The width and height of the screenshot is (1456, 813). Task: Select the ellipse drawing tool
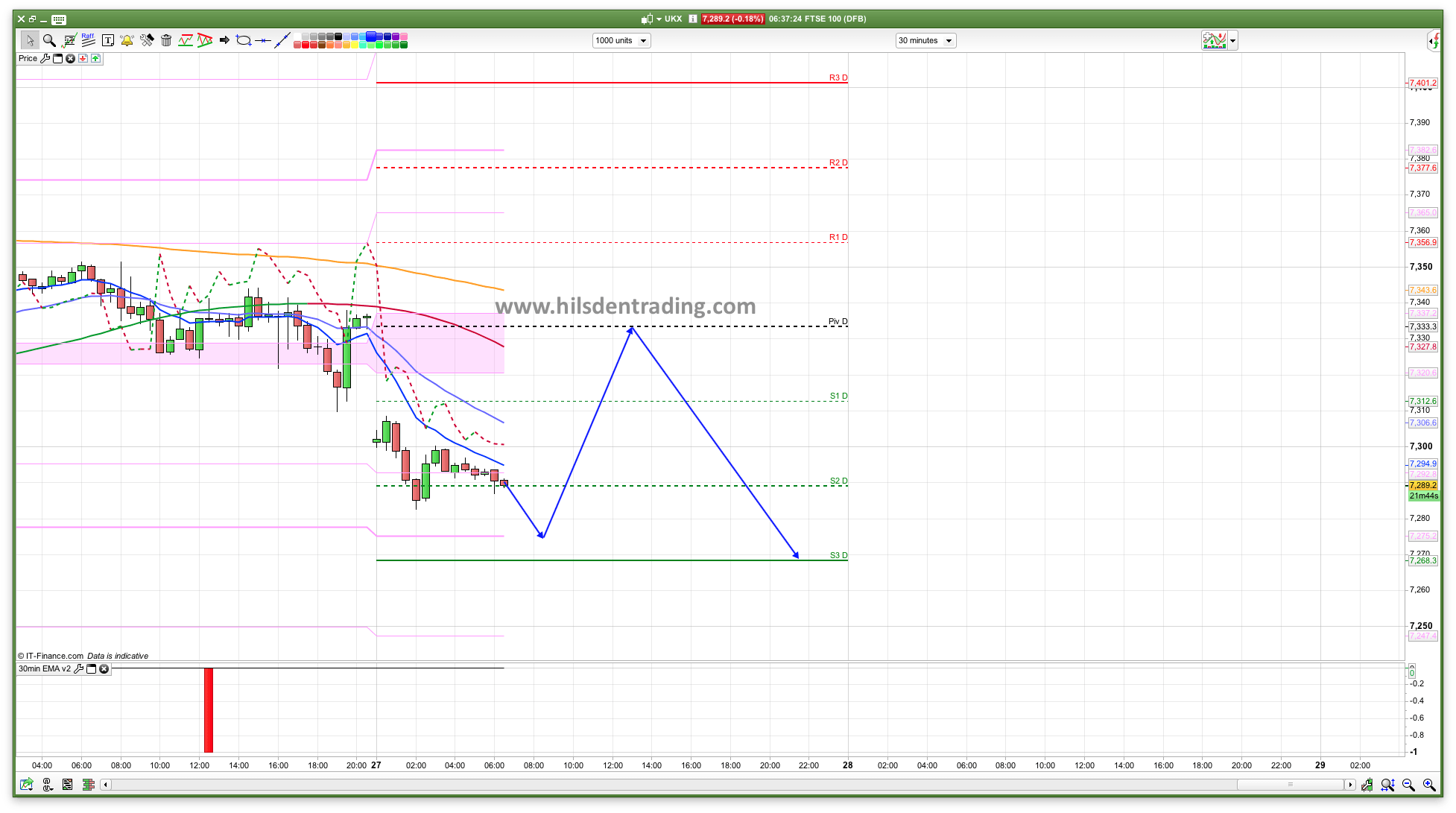click(x=243, y=40)
